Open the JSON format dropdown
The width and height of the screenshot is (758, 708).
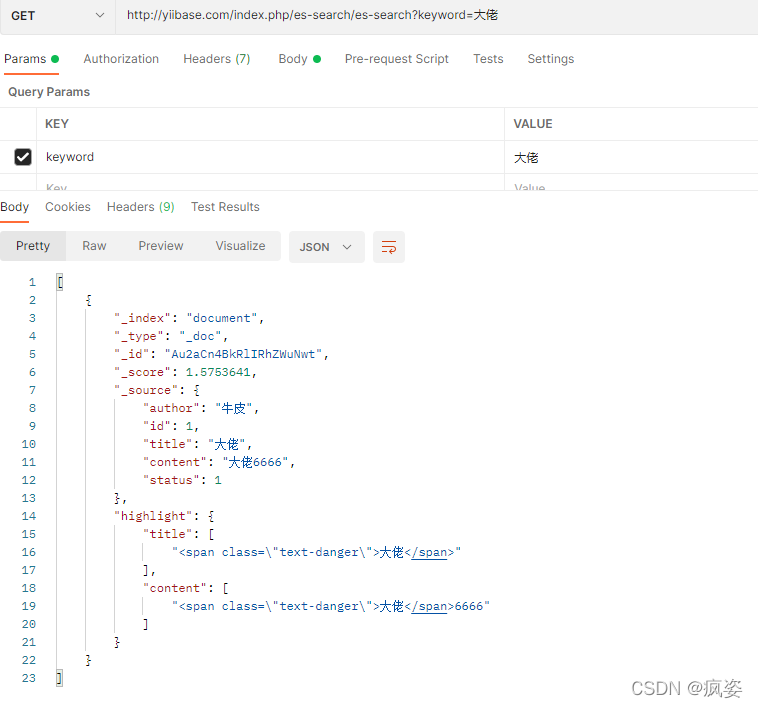coord(326,247)
